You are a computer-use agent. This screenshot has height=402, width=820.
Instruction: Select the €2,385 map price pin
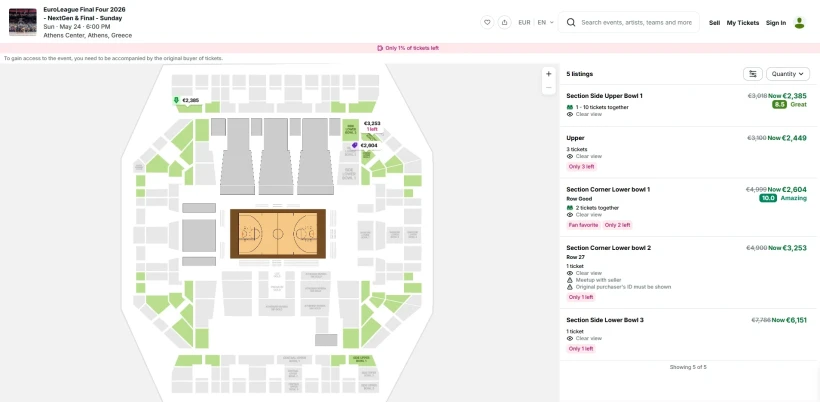[186, 100]
